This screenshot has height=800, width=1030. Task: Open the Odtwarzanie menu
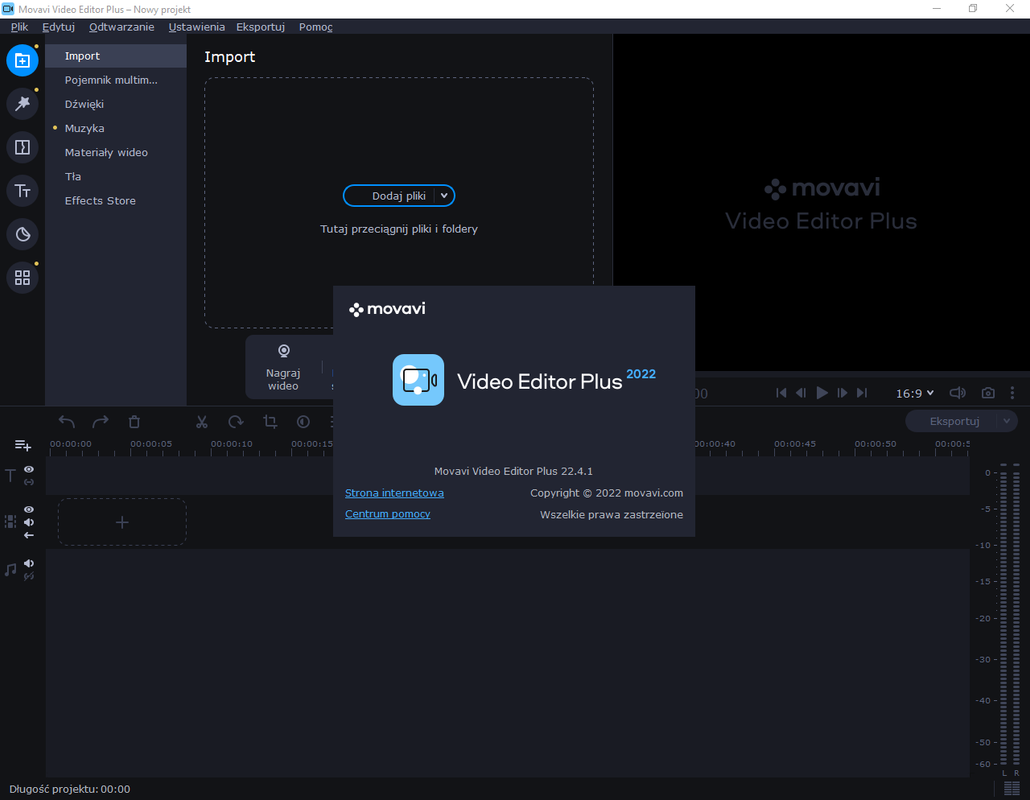click(122, 27)
